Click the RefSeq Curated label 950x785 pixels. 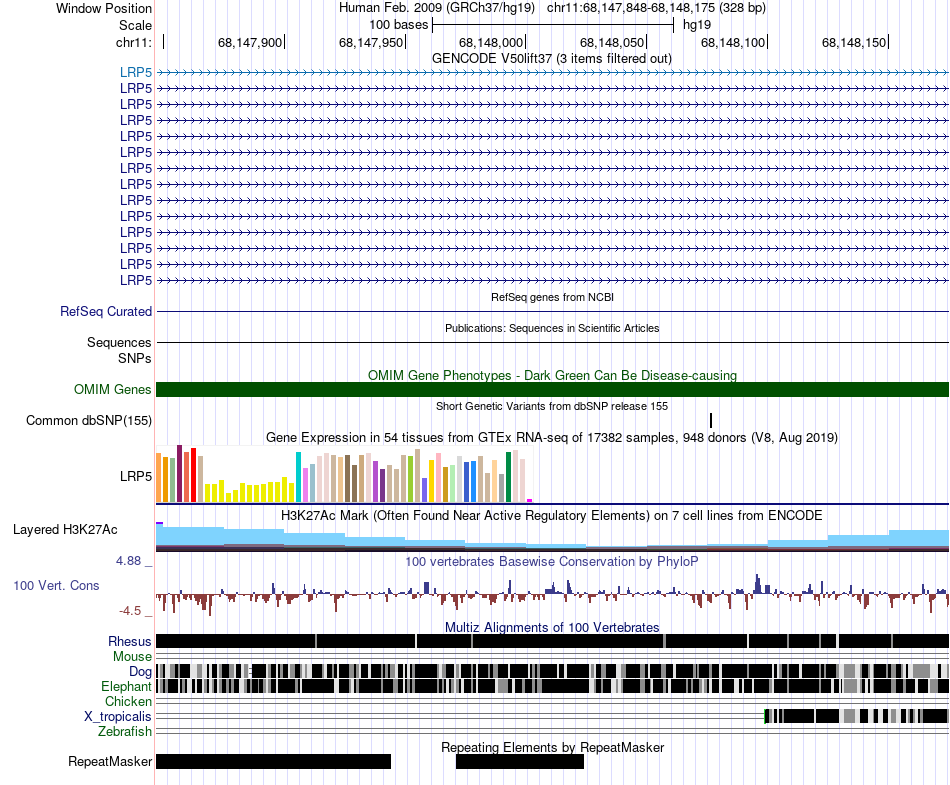[106, 311]
